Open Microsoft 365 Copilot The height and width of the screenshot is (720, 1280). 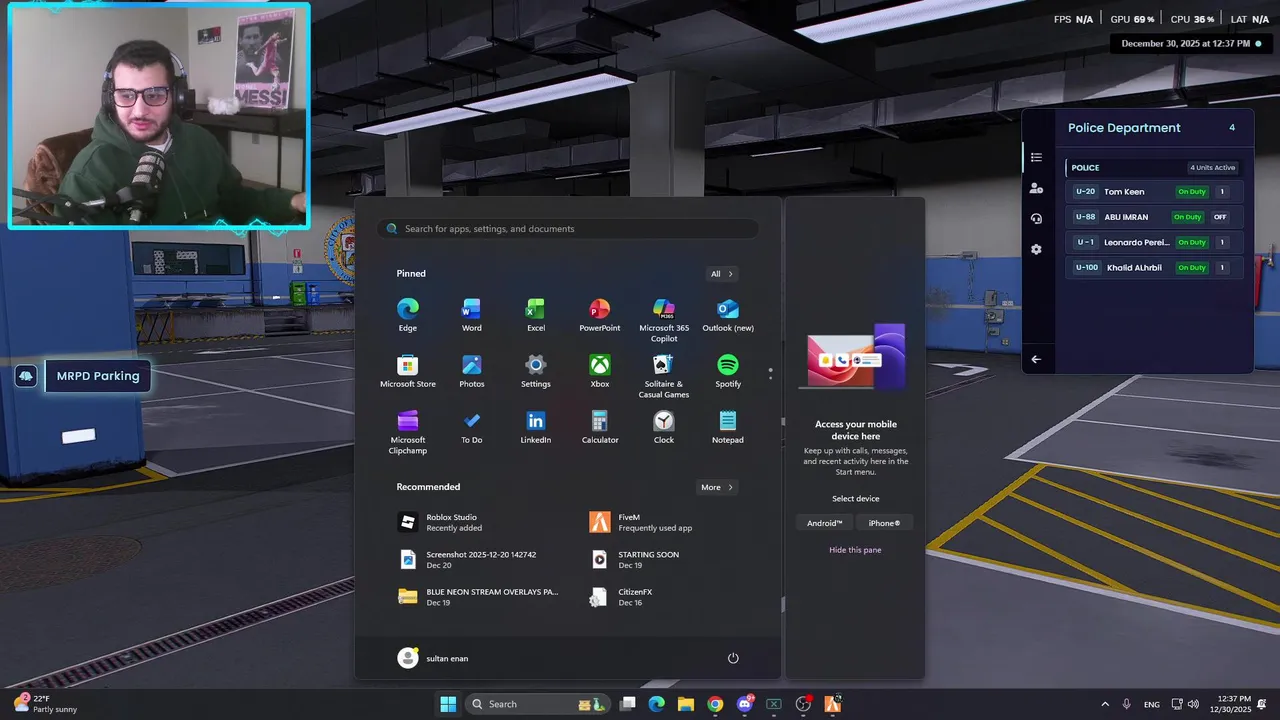coord(664,320)
